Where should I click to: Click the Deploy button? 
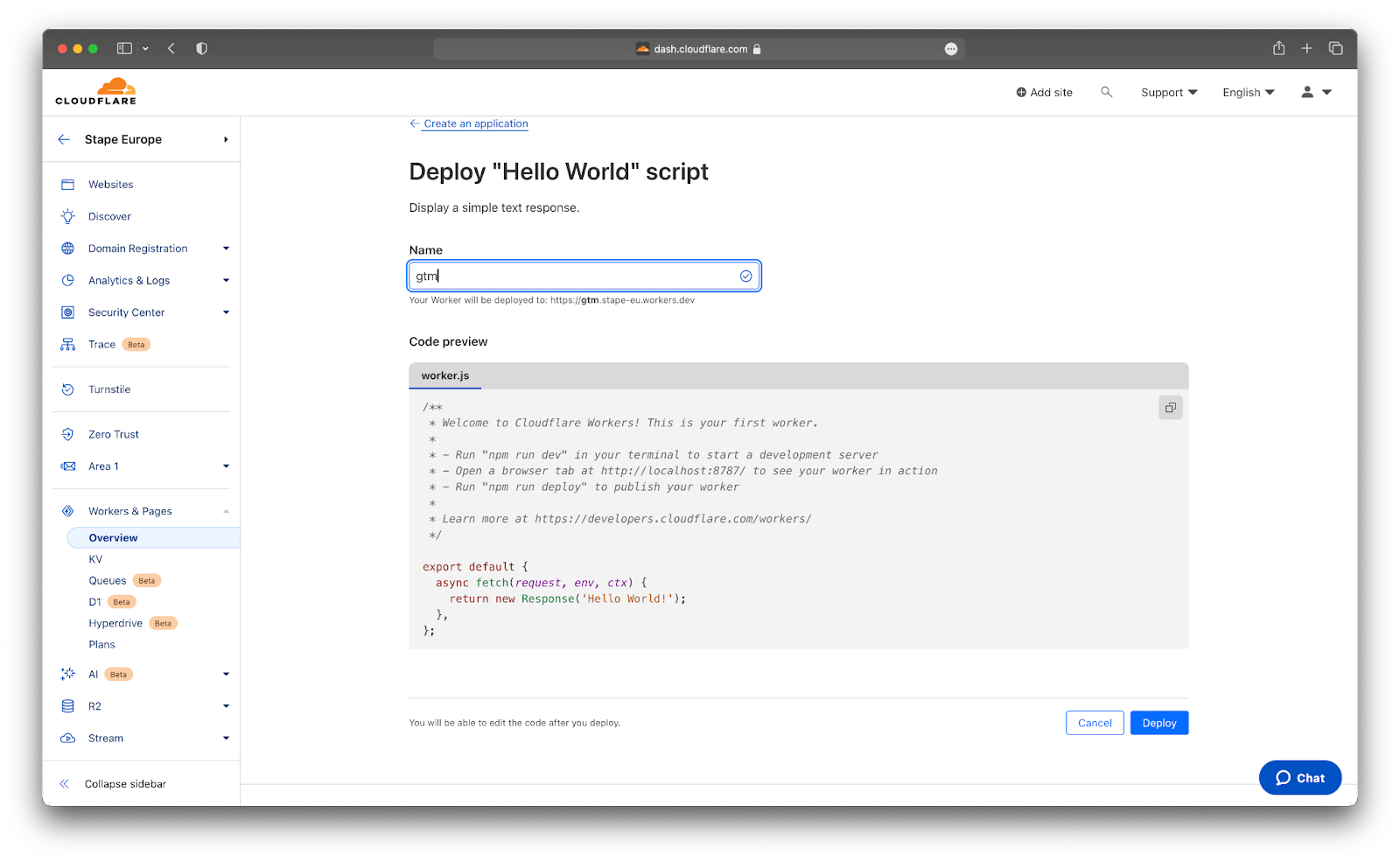1159,723
